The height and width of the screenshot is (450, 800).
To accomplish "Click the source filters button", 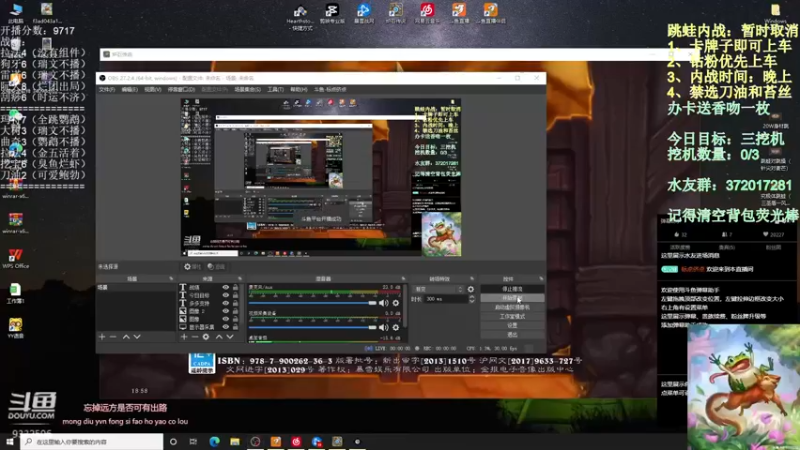I will click(216, 266).
